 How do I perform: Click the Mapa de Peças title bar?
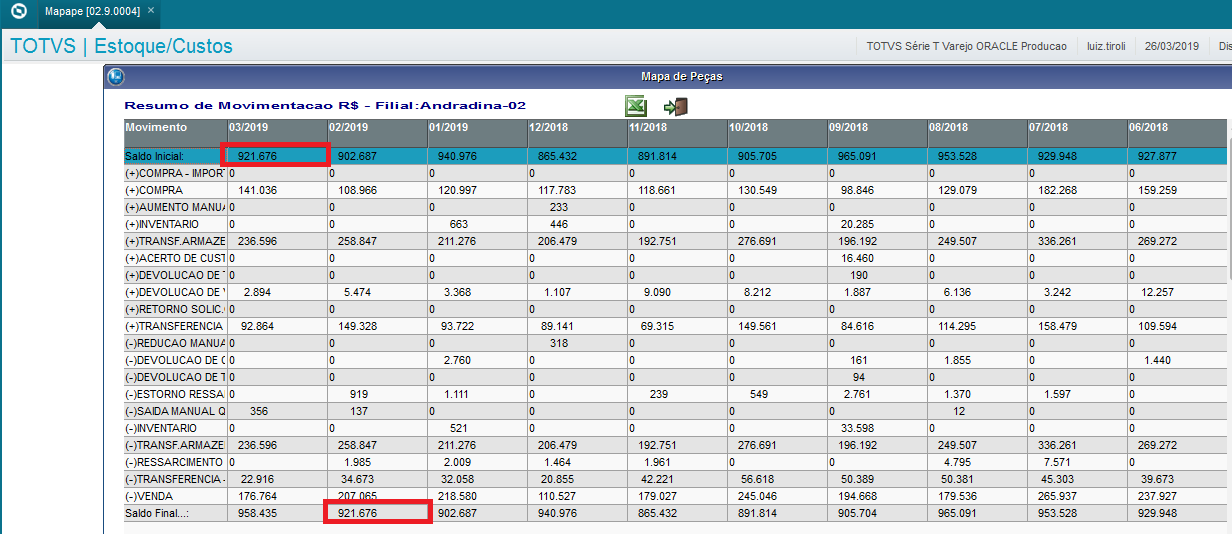(668, 76)
